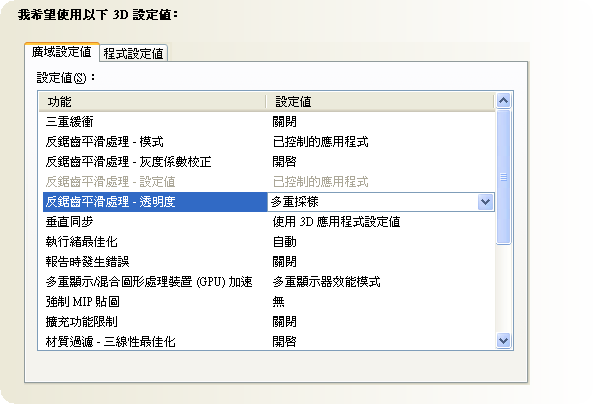594x405 pixels.
Task: Click the 設定值 column header
Action: point(380,102)
